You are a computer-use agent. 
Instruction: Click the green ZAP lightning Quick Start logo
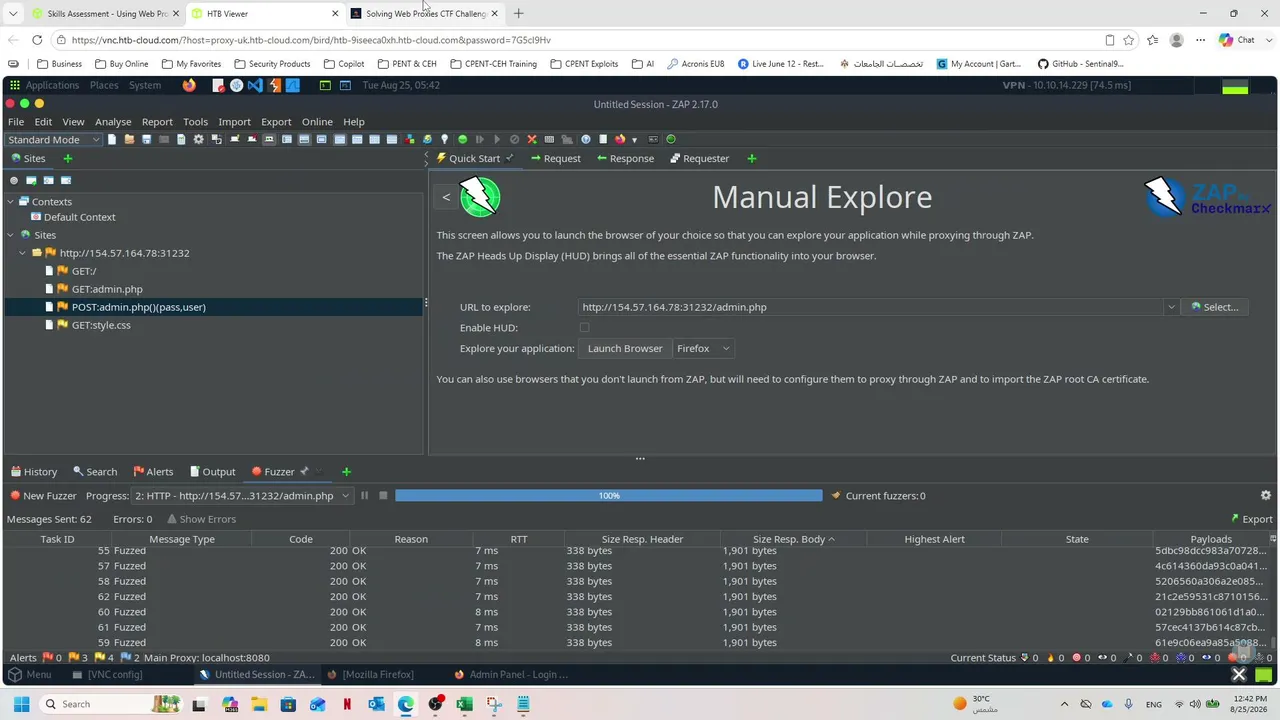point(480,197)
